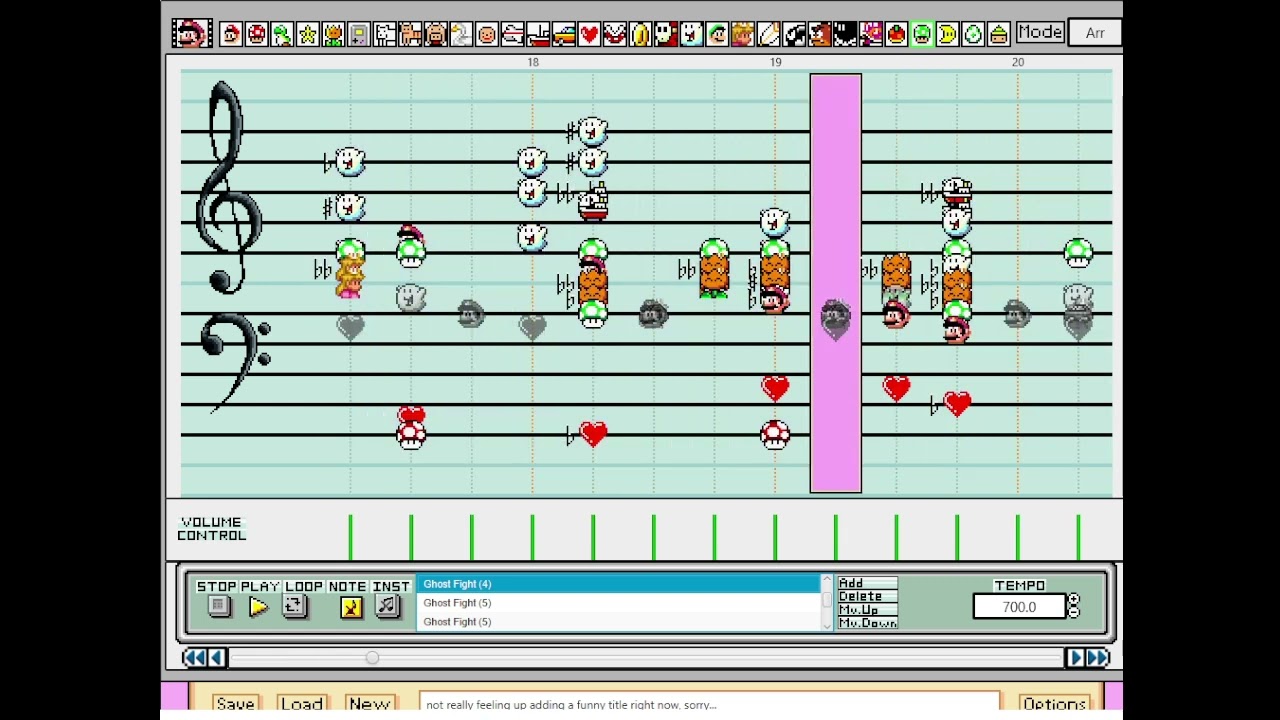Select the Game Boy instrument
This screenshot has width=1280, height=720.
click(359, 35)
